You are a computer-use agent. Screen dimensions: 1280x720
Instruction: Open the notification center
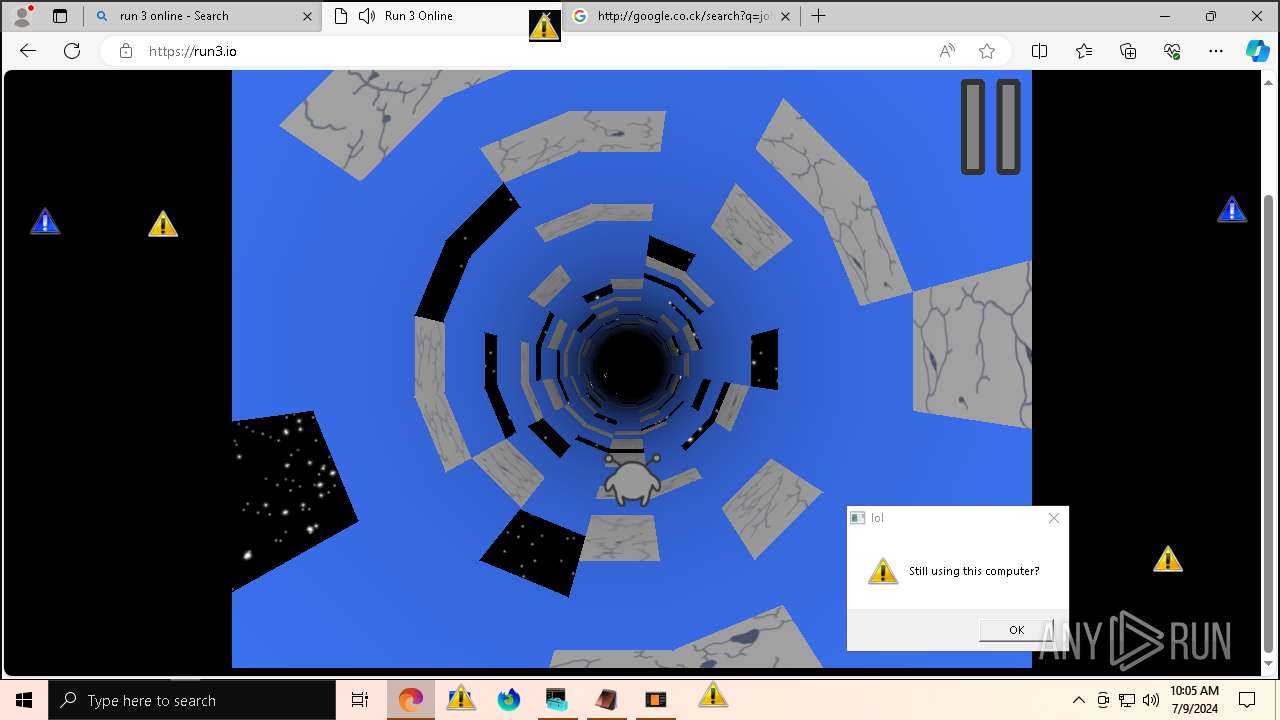pyautogui.click(x=1247, y=700)
